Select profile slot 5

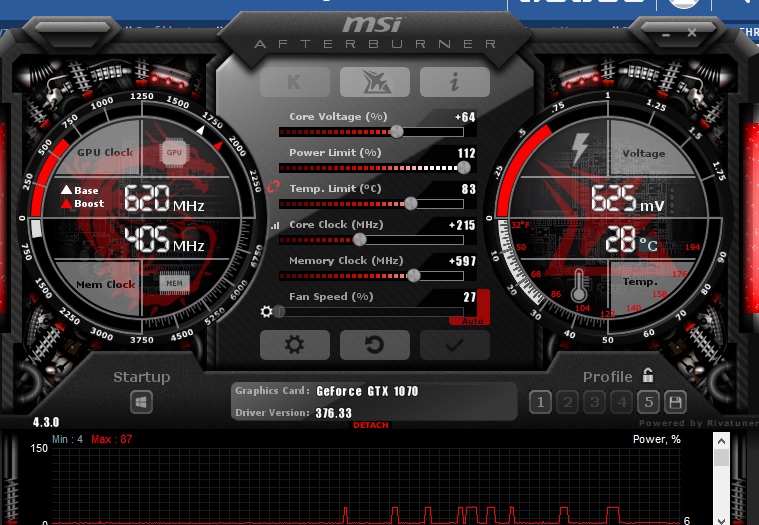[x=649, y=402]
